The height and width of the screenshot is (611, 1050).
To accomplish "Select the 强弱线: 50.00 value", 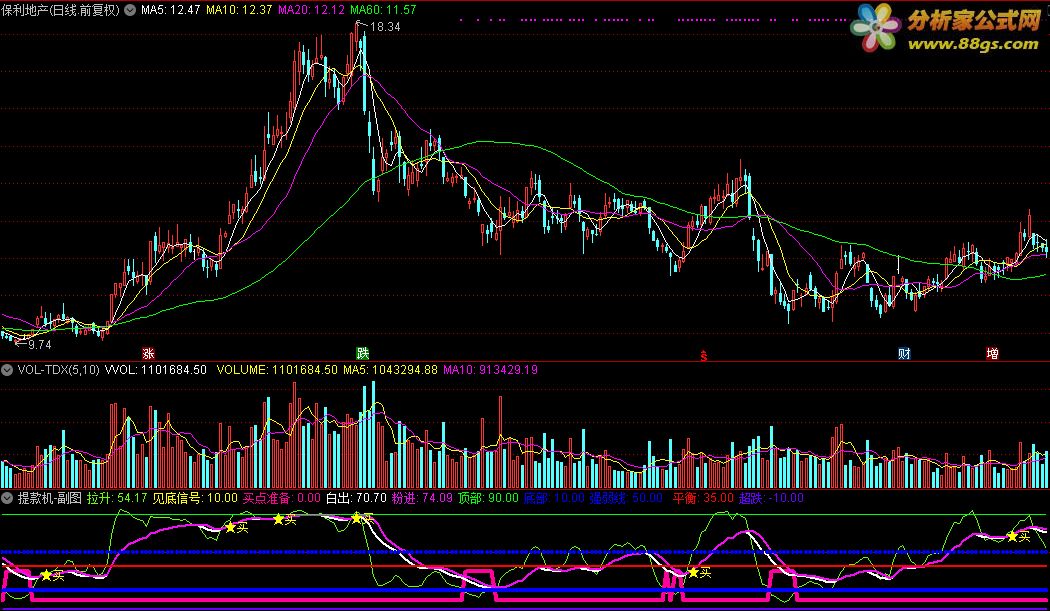I will (626, 498).
